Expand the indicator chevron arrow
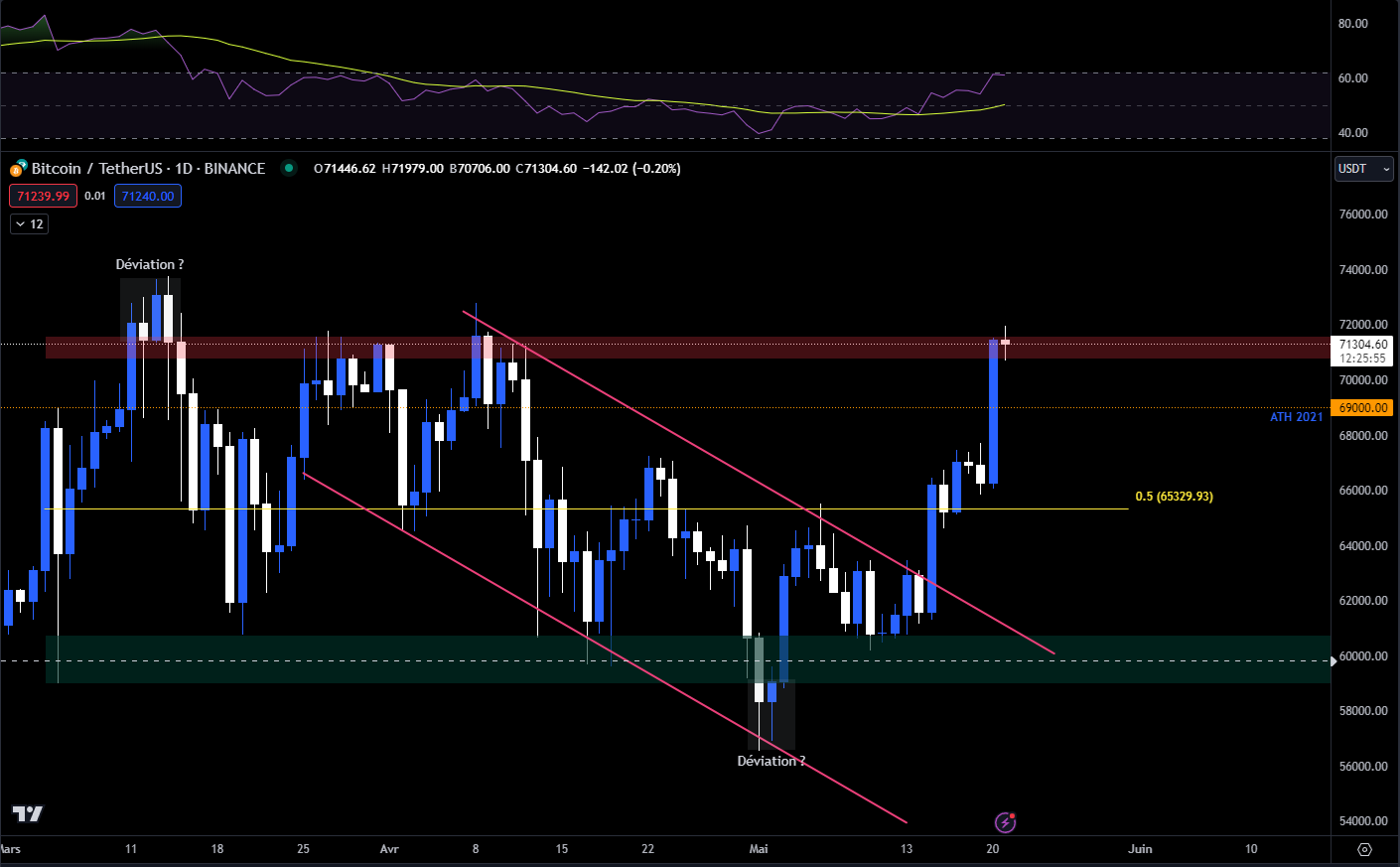The image size is (1400, 867). coord(18,223)
